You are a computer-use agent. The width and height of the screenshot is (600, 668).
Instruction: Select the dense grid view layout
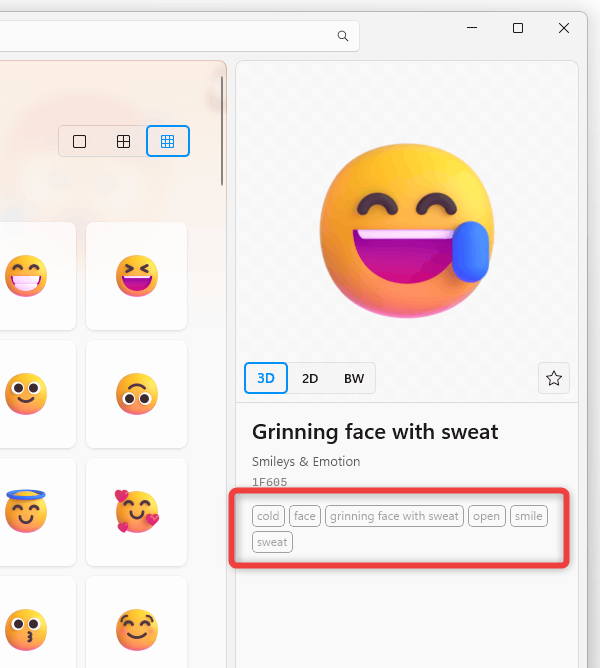coord(168,141)
